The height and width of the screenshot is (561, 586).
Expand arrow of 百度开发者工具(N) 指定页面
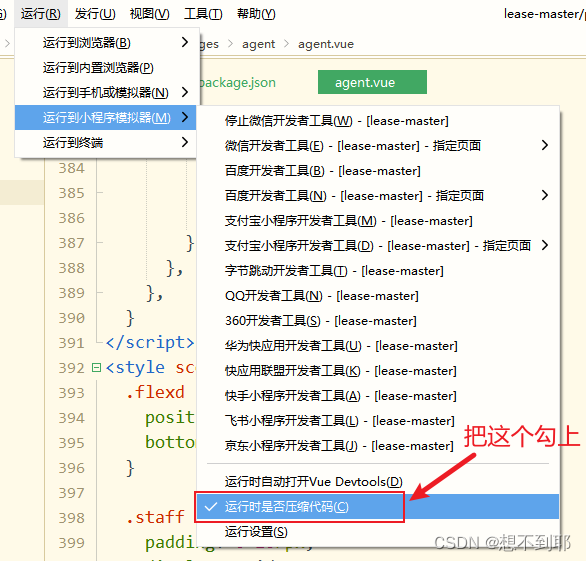coord(545,195)
